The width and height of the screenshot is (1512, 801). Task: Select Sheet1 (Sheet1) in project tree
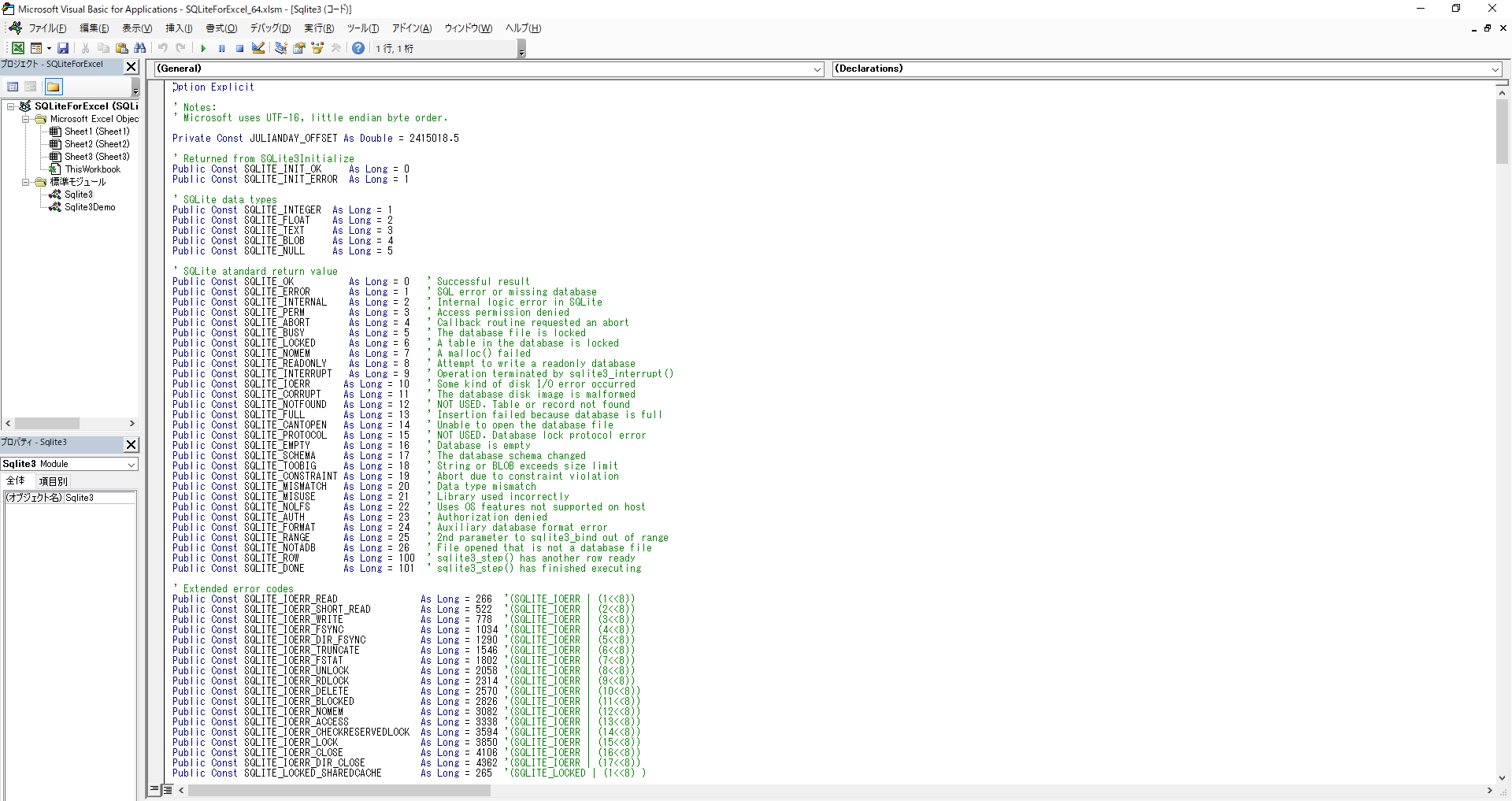tap(97, 132)
